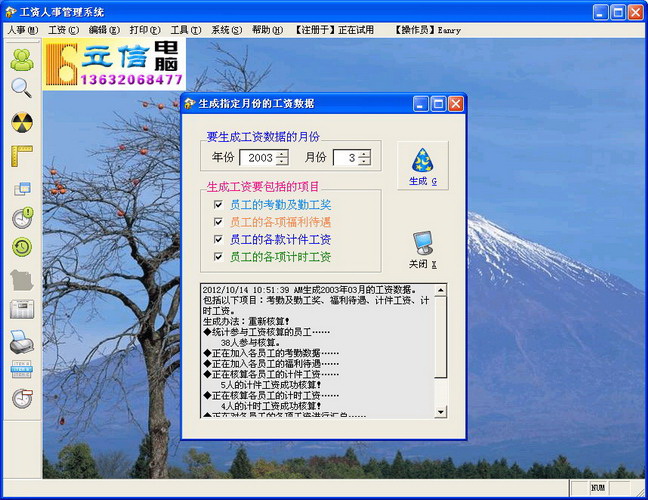Click the NUM status bar indicator

tap(598, 488)
